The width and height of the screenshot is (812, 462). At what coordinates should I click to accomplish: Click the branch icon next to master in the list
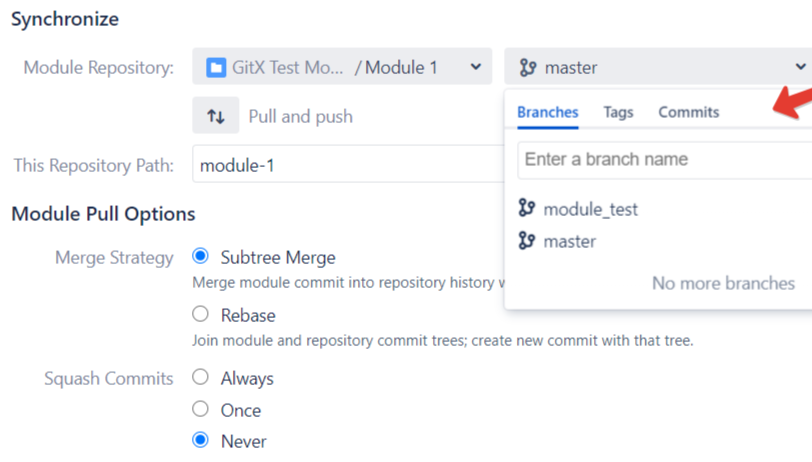tap(527, 241)
